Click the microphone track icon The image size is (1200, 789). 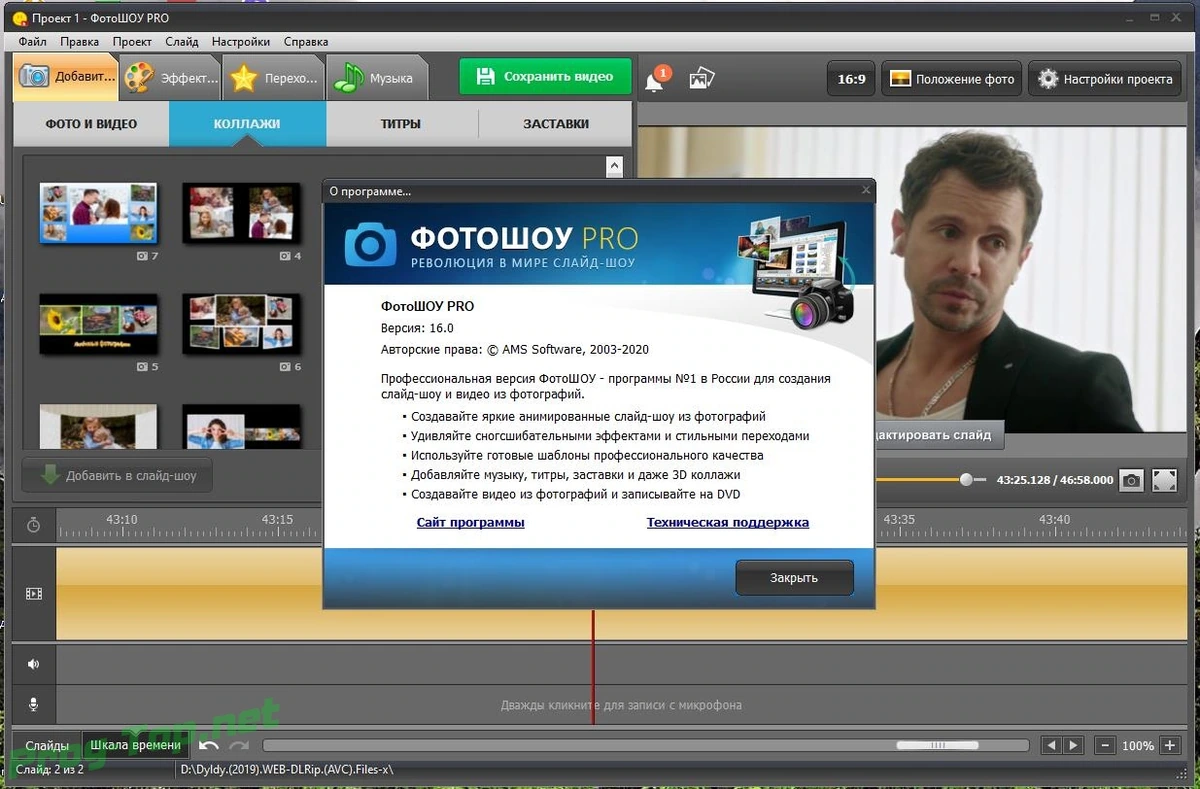[x=33, y=705]
